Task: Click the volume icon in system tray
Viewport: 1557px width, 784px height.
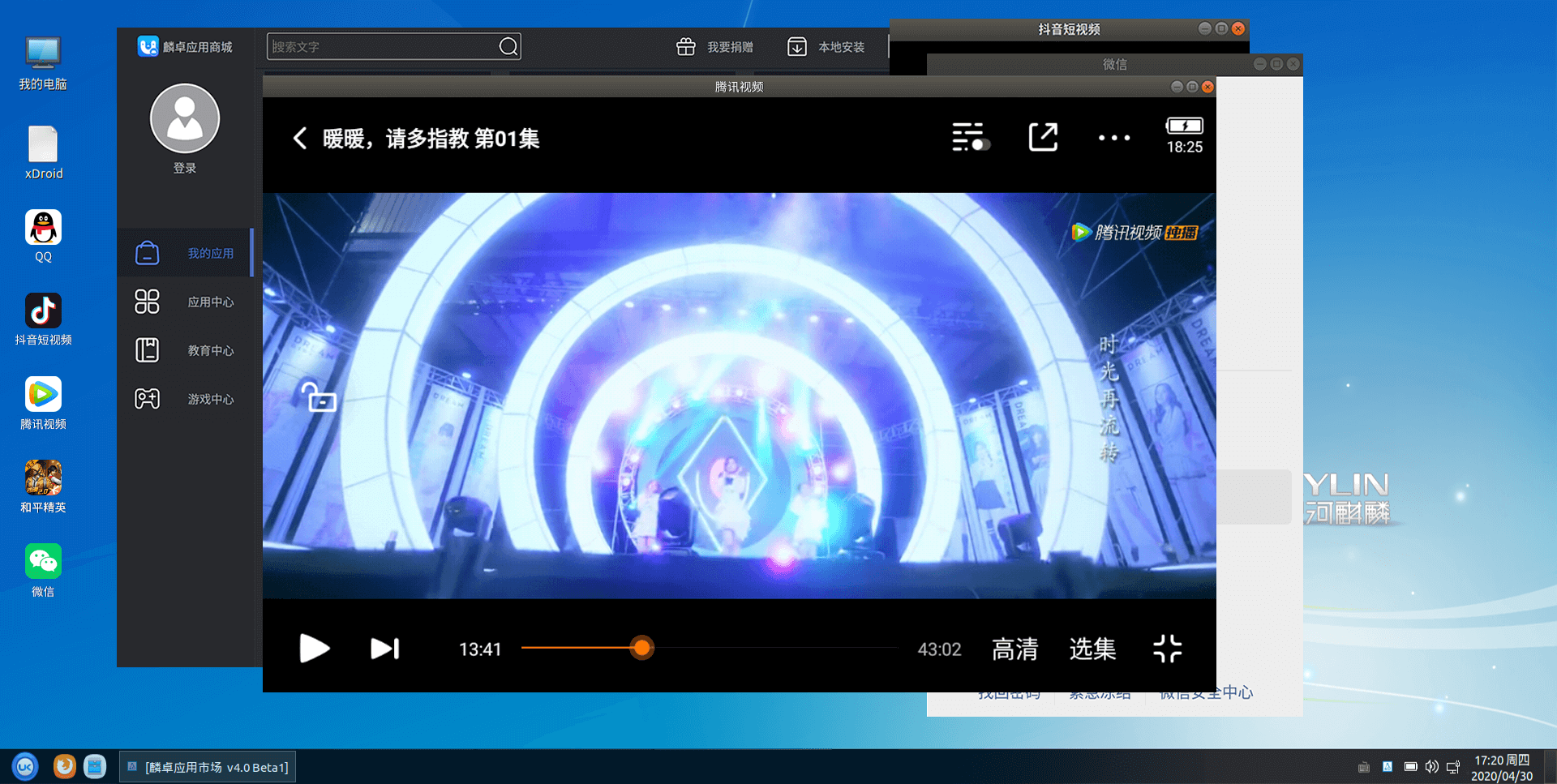Action: [x=1432, y=767]
